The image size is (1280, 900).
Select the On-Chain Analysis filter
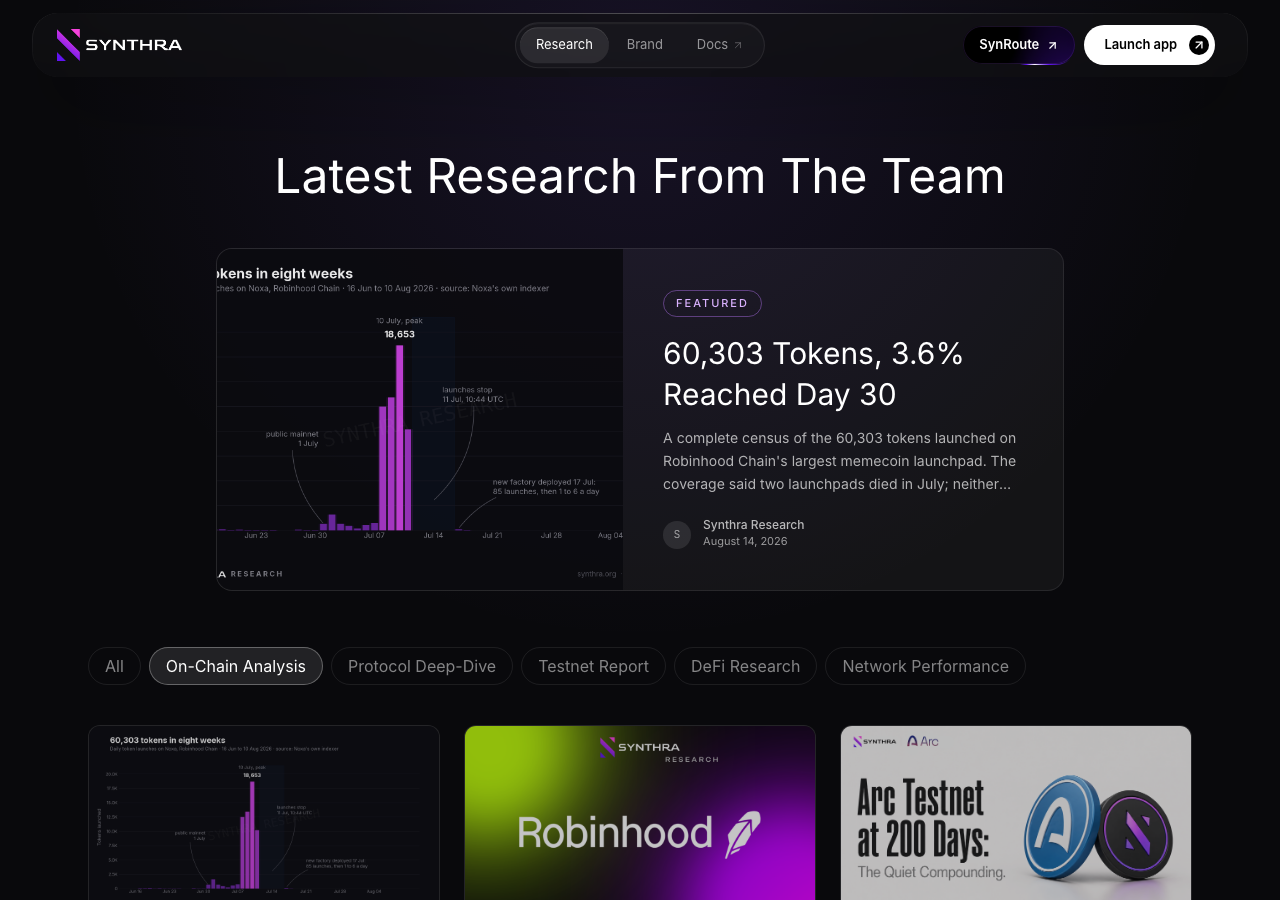click(x=236, y=666)
